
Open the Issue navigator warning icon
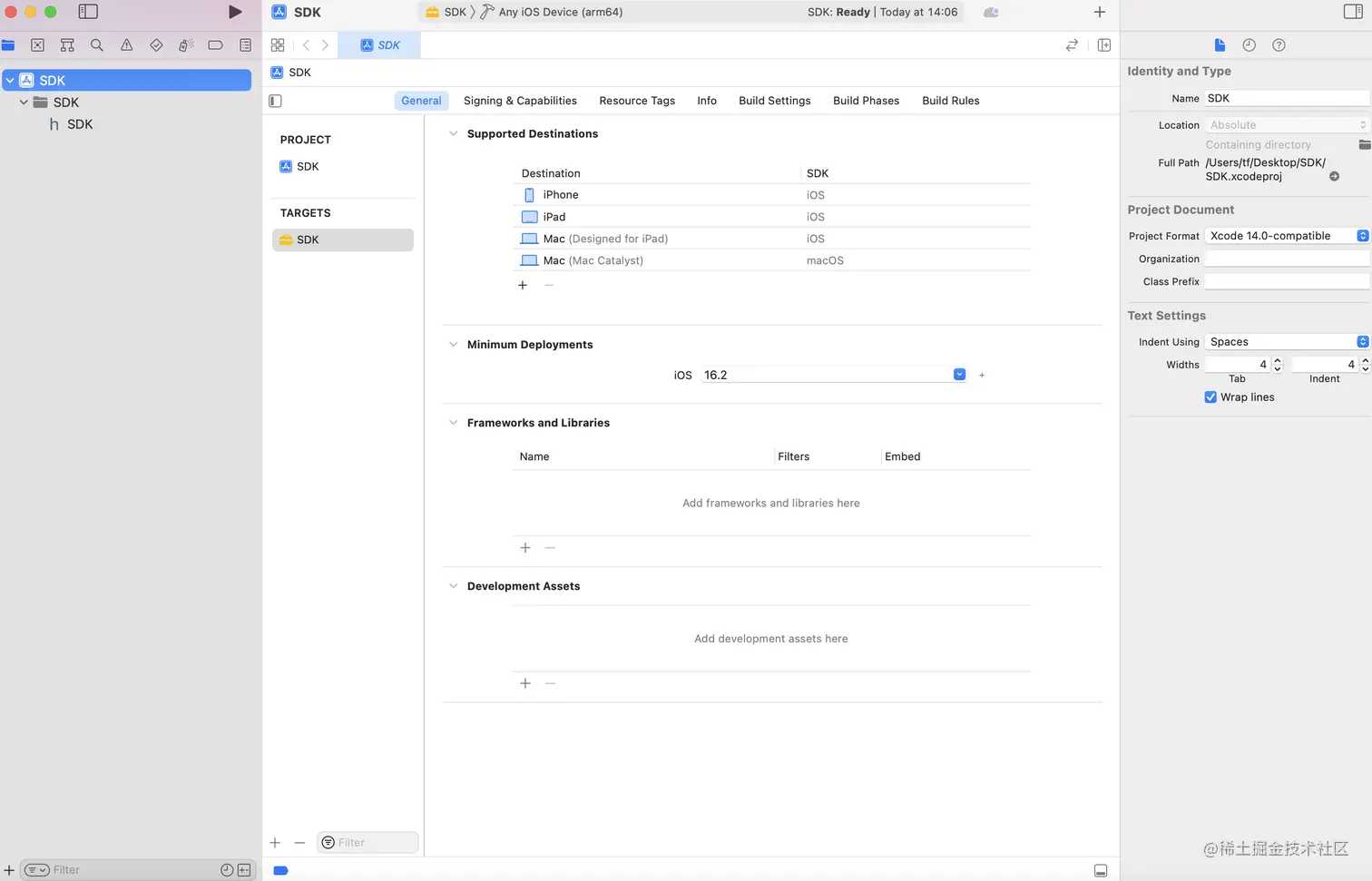point(127,44)
